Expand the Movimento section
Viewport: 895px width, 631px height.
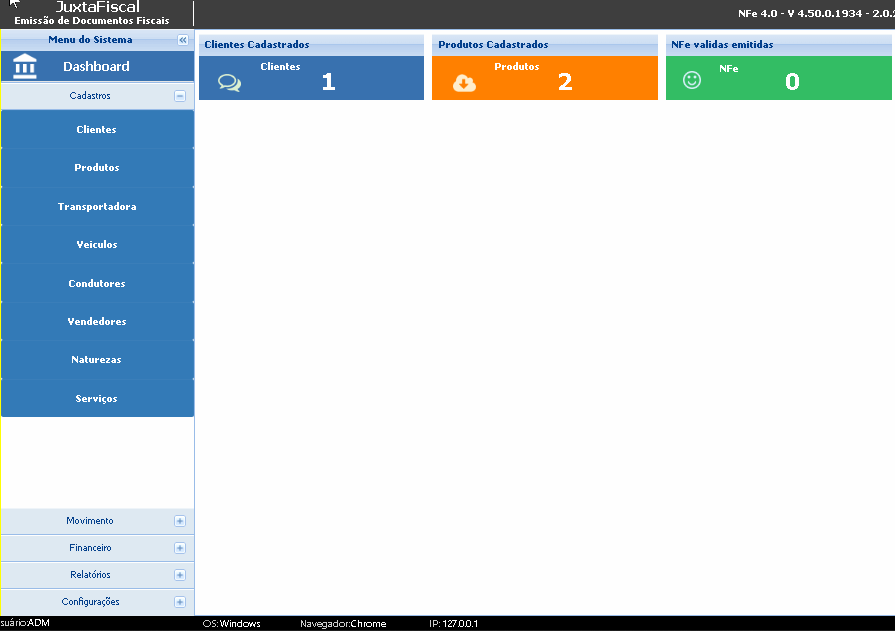tap(180, 521)
